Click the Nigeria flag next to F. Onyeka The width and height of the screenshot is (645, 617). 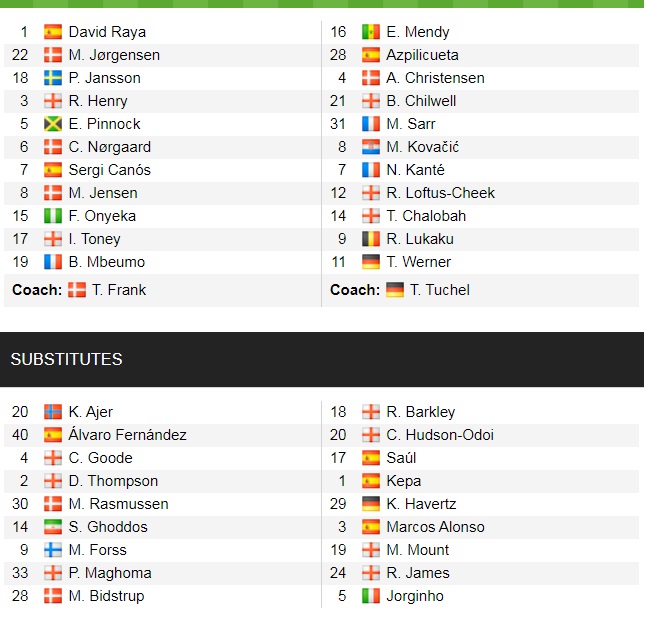tap(53, 216)
